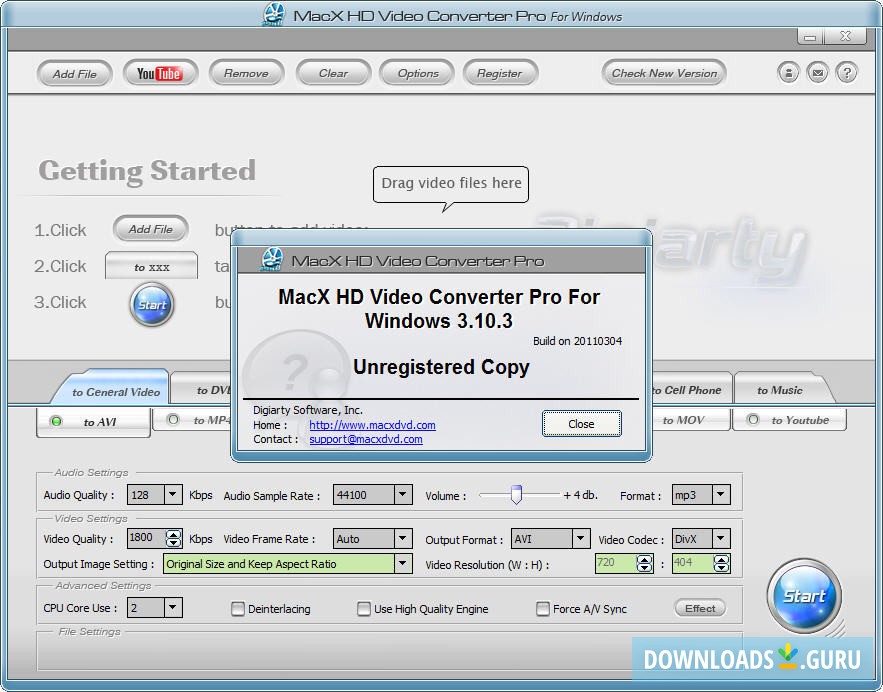This screenshot has width=883, height=692.
Task: Open the Audio Quality dropdown
Action: click(173, 495)
